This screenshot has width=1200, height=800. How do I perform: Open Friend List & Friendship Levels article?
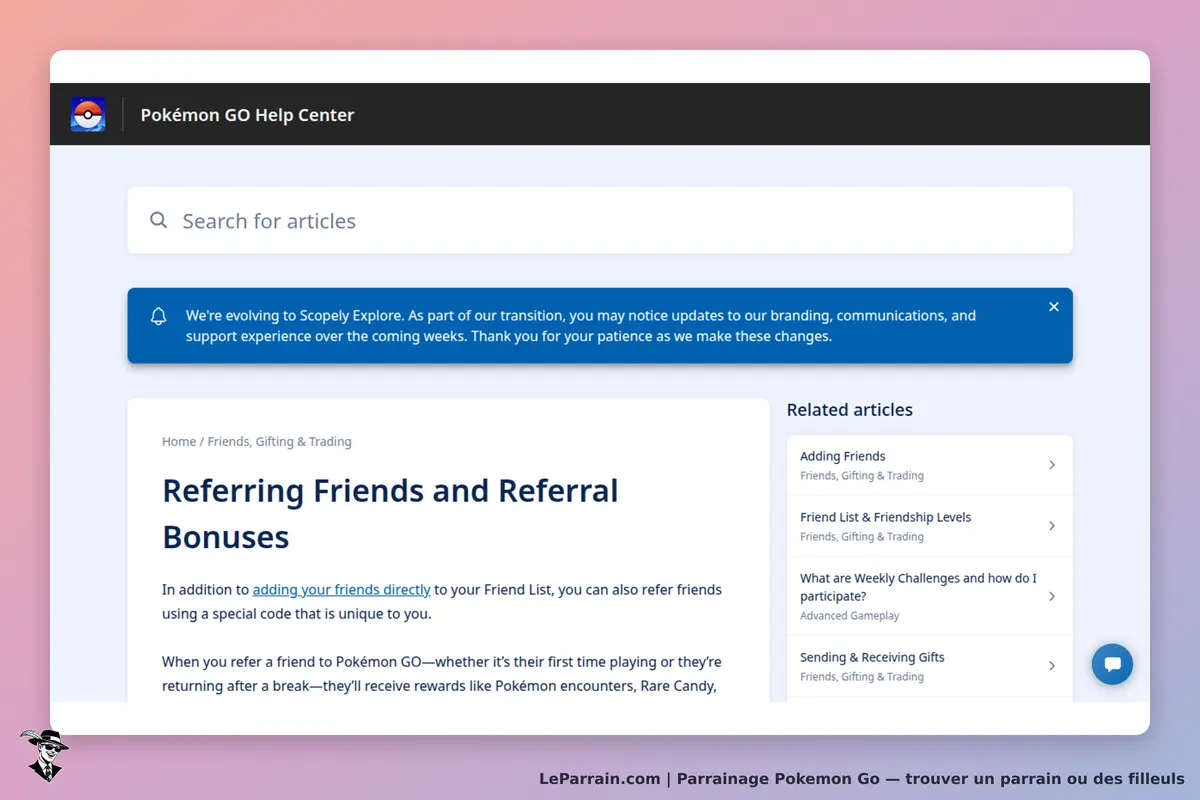[x=930, y=526]
